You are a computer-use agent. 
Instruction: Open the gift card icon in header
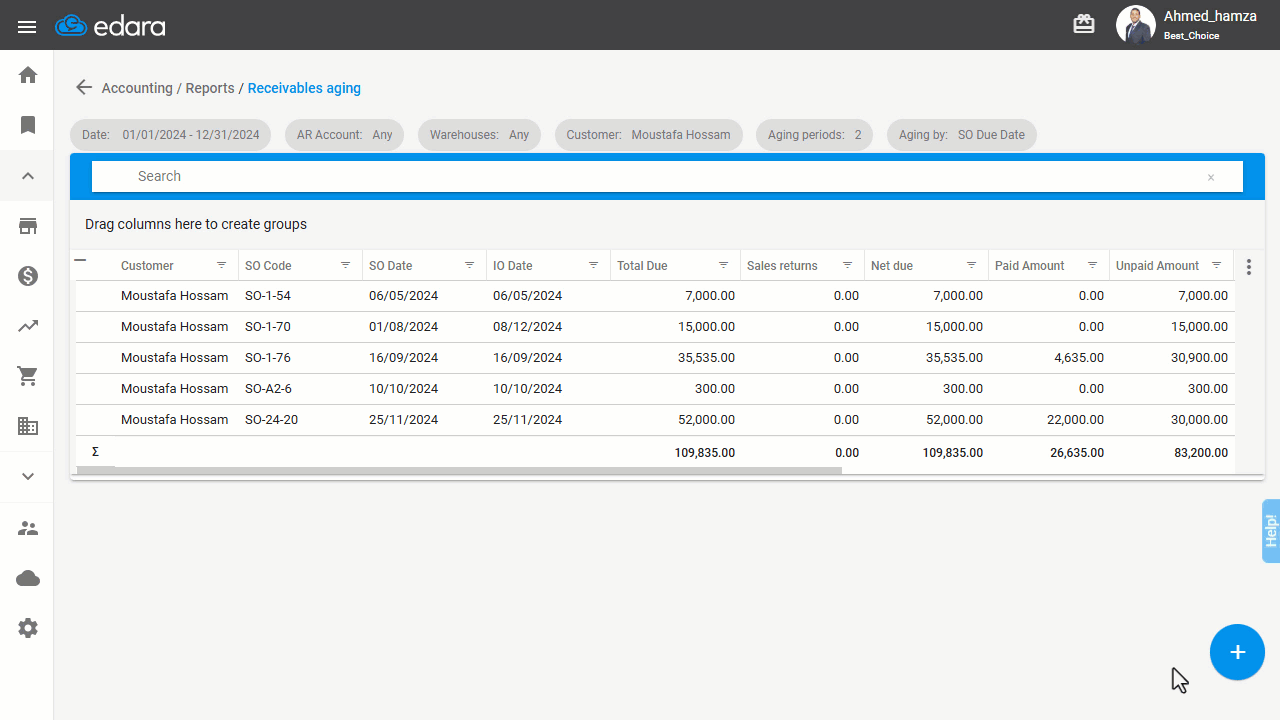point(1084,24)
